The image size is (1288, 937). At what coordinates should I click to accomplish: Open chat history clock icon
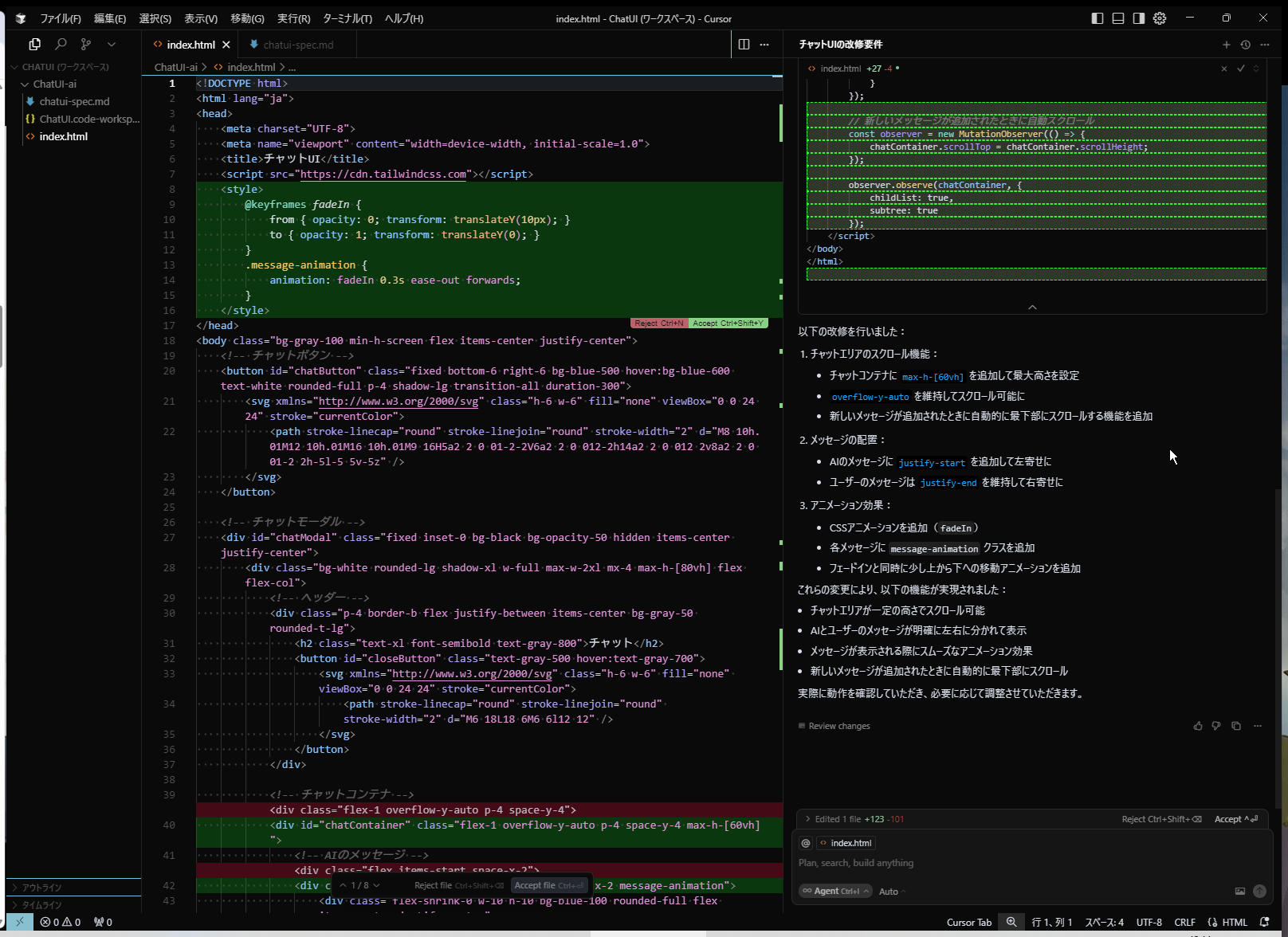1245,45
